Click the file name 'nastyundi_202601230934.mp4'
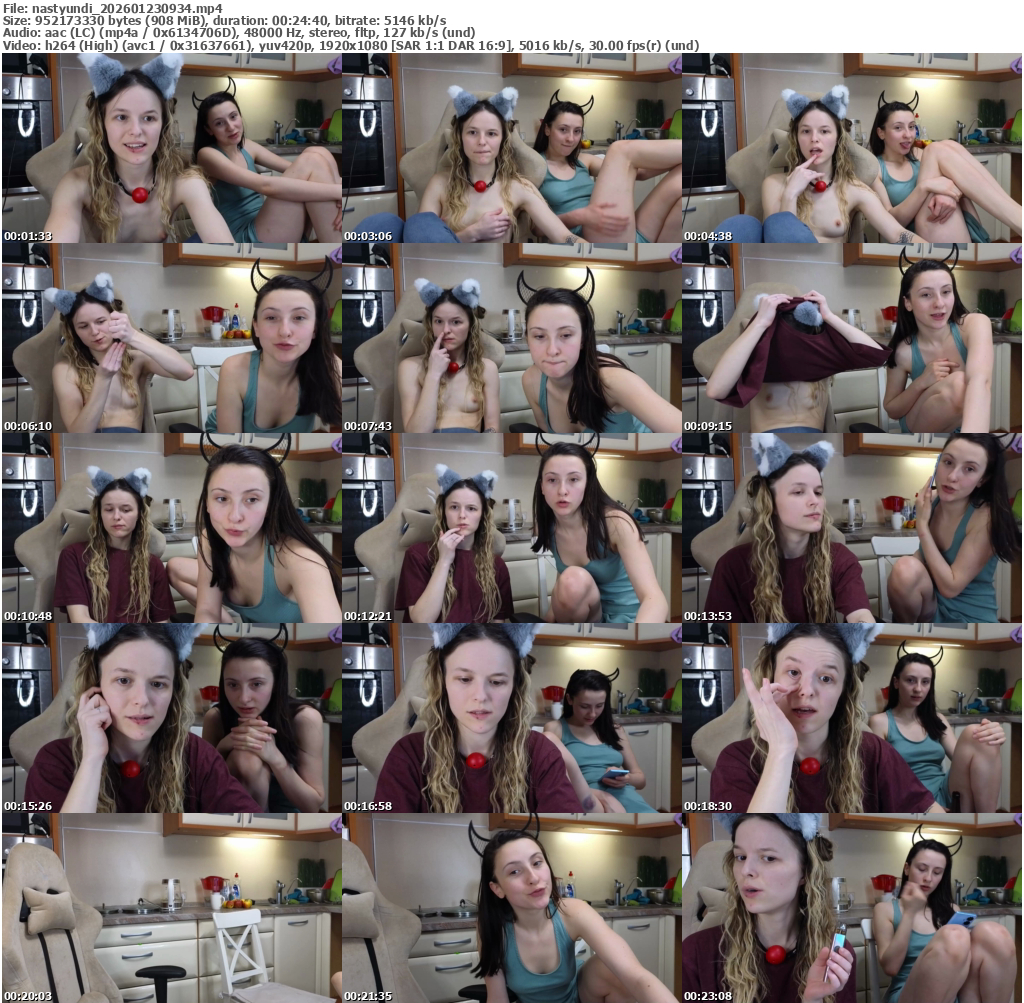1024x1003 pixels. [x=127, y=8]
